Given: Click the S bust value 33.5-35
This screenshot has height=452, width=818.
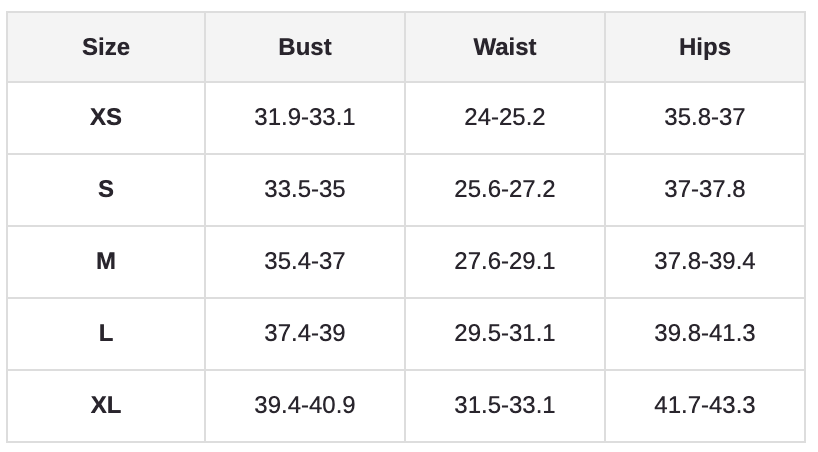Looking at the screenshot, I should coord(305,189).
